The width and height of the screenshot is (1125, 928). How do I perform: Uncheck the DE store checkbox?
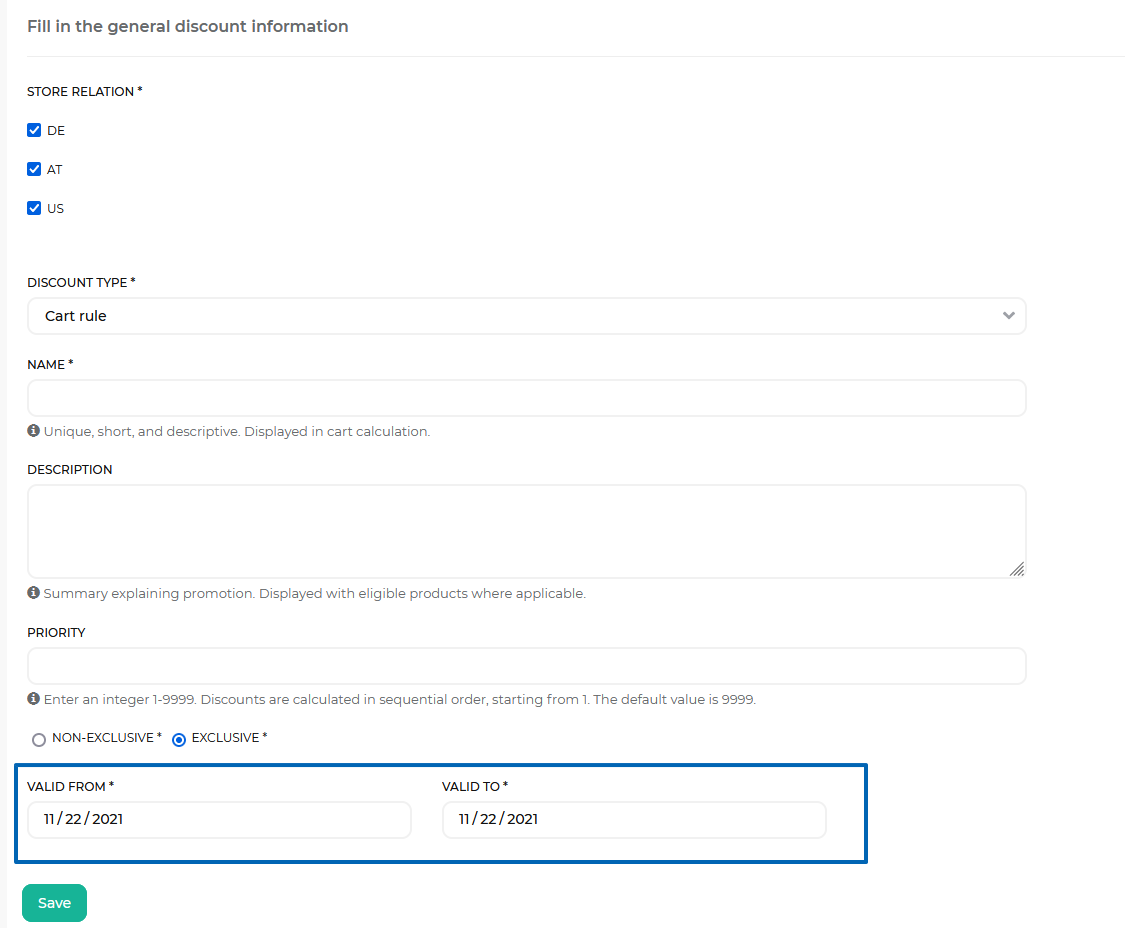pos(34,130)
